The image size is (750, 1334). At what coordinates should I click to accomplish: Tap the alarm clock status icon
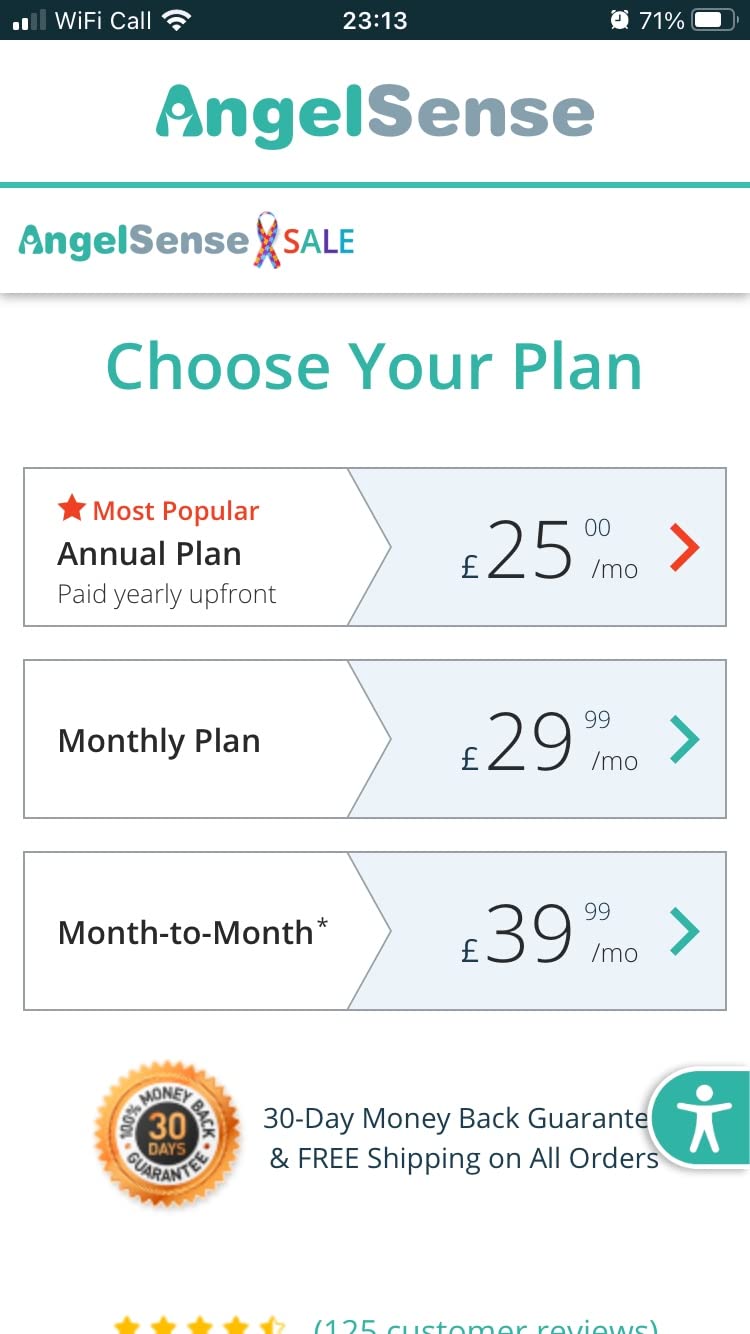[621, 20]
